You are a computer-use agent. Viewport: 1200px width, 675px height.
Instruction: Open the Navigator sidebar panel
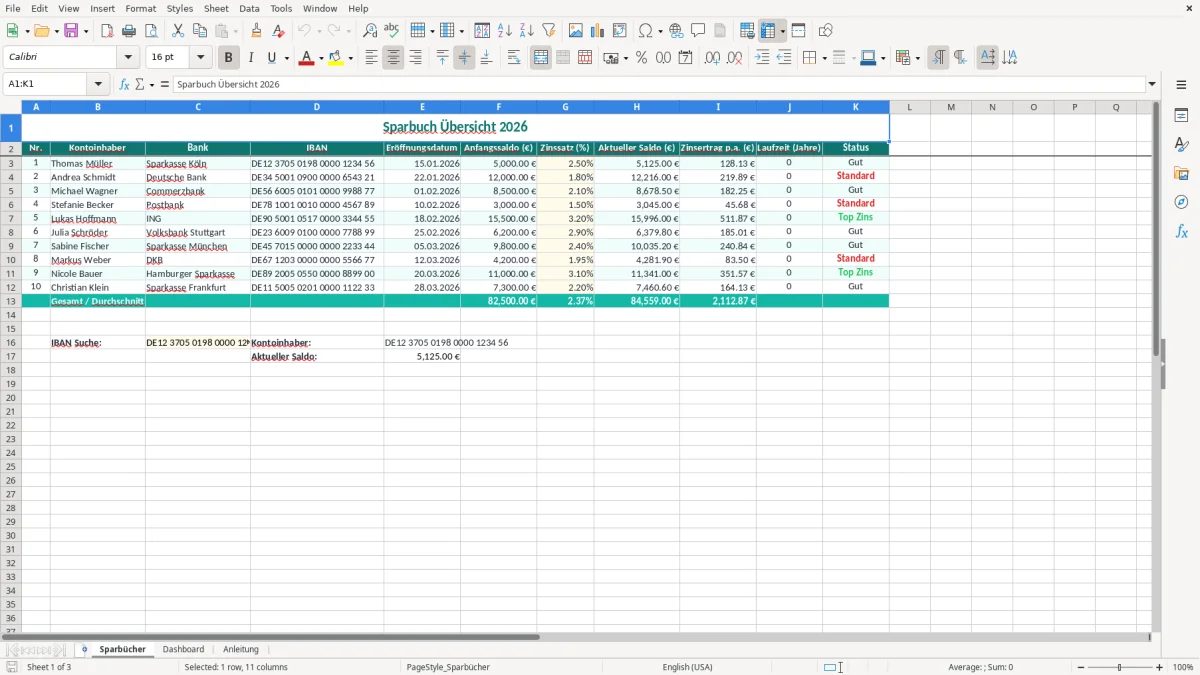pos(1181,202)
